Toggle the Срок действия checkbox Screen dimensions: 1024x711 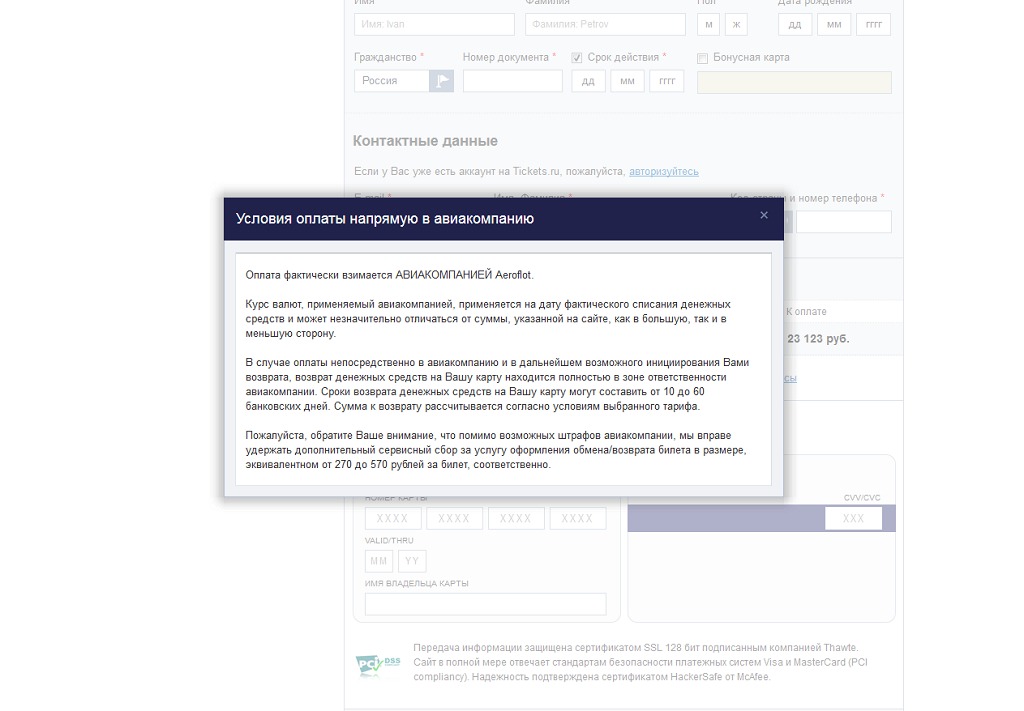(x=577, y=58)
